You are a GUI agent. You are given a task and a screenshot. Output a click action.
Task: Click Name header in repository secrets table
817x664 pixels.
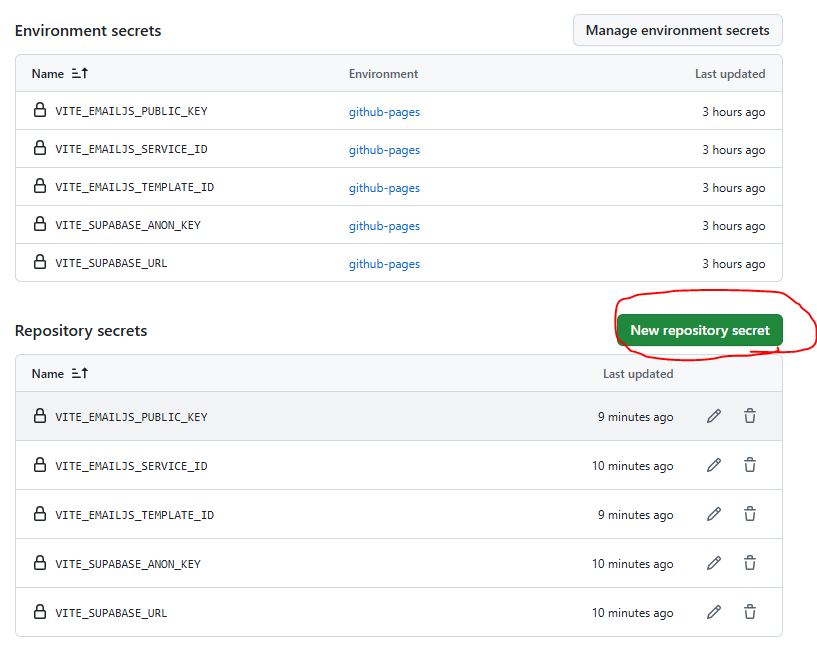point(47,374)
